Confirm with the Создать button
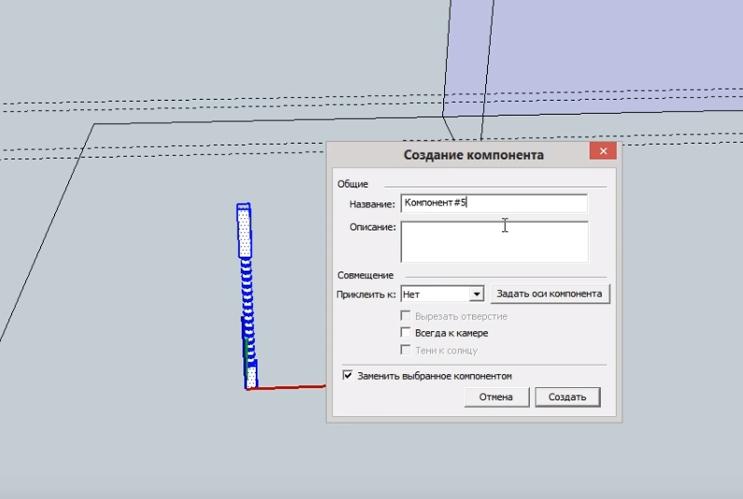Screen dimensions: 743x499 (567, 397)
